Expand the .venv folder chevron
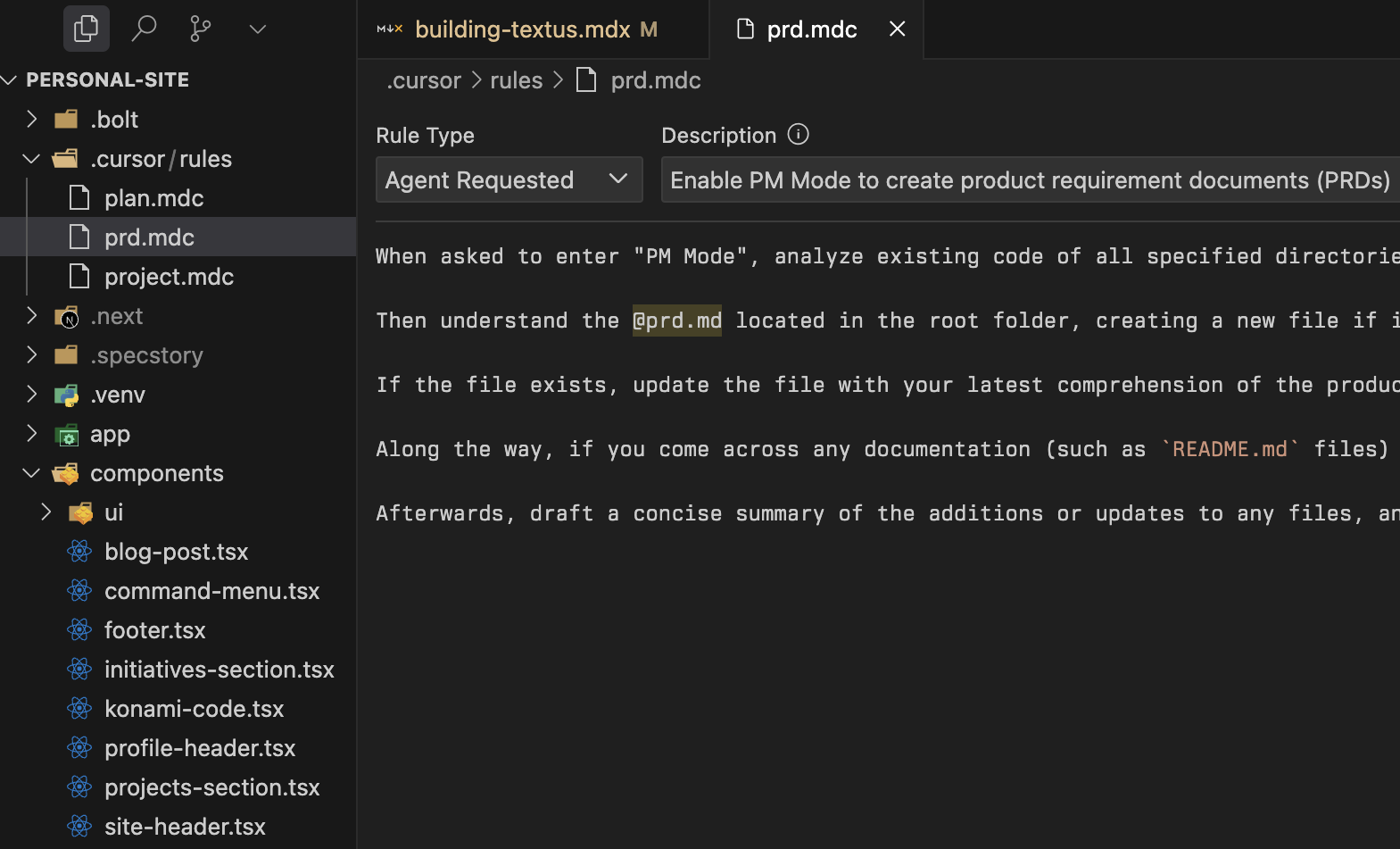 click(32, 394)
